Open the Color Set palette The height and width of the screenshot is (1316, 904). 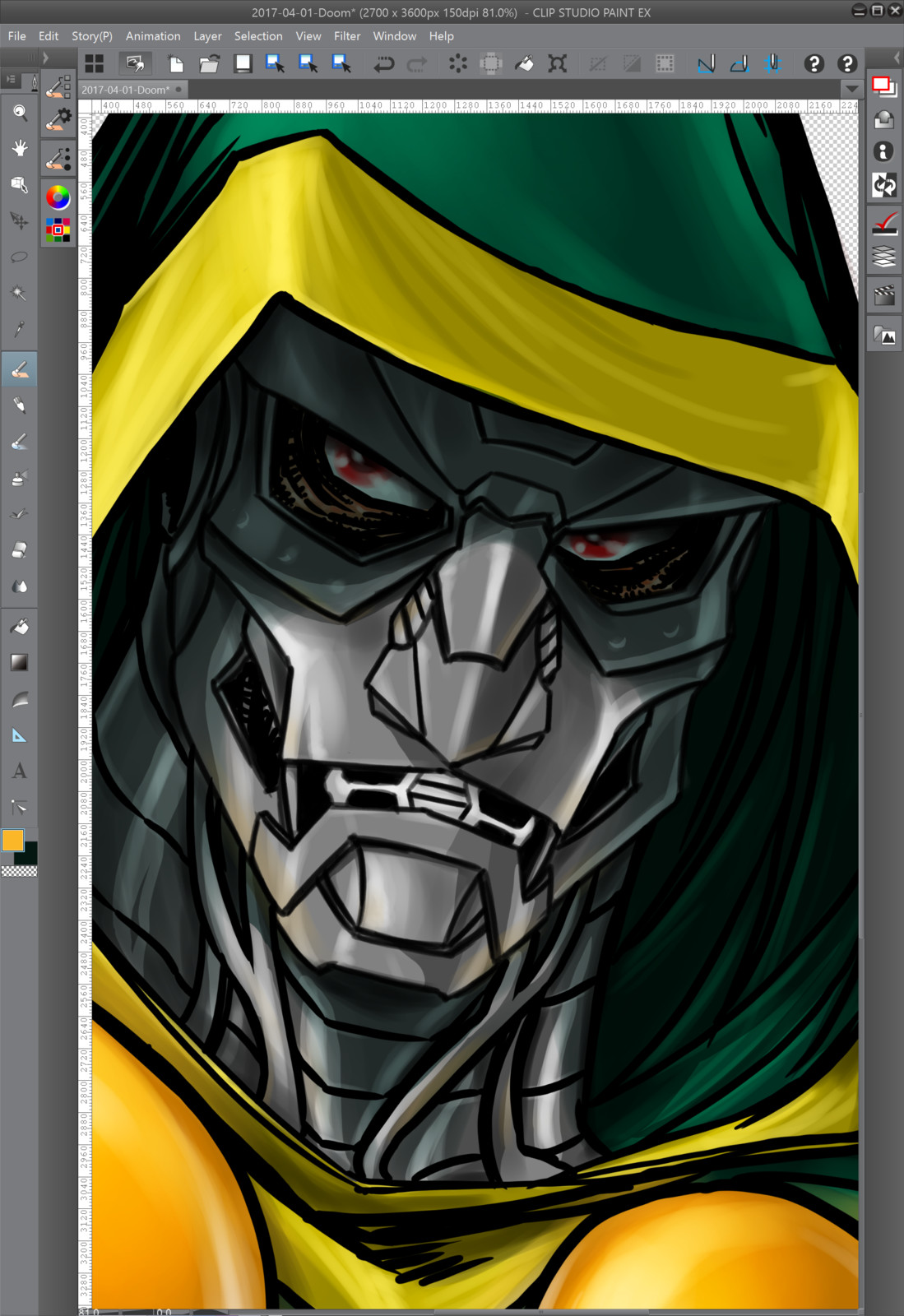(x=58, y=229)
